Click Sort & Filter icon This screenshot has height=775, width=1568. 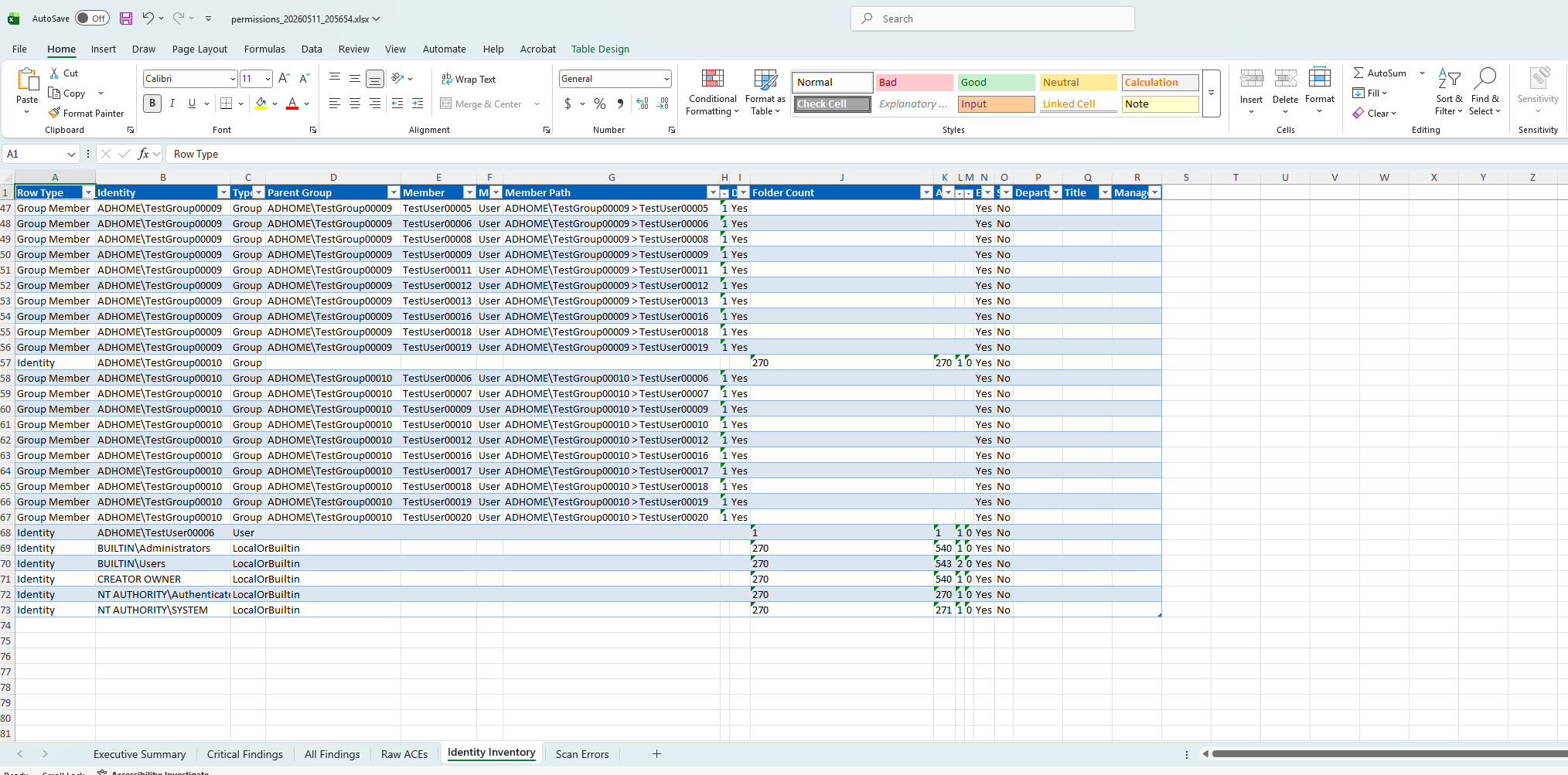click(x=1449, y=78)
